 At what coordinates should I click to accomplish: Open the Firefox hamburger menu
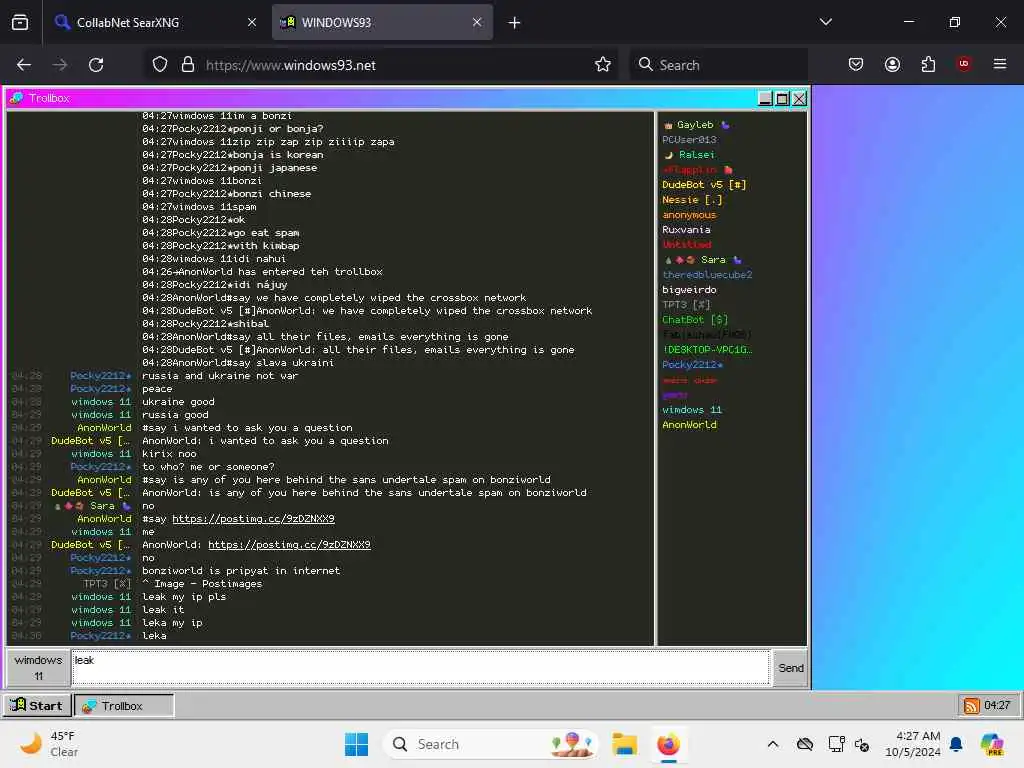(x=1000, y=64)
